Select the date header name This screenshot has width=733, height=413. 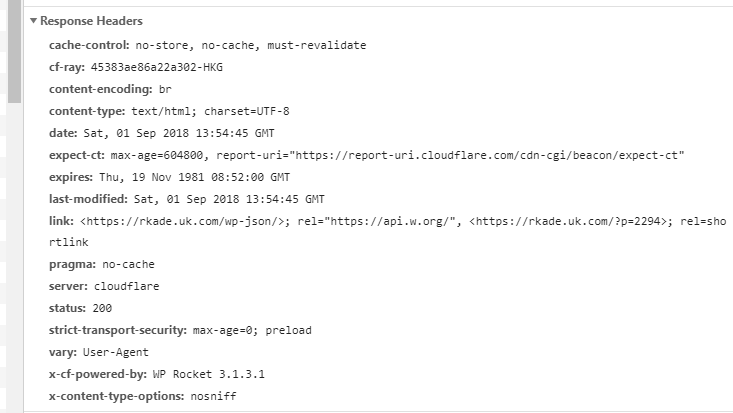(x=62, y=133)
